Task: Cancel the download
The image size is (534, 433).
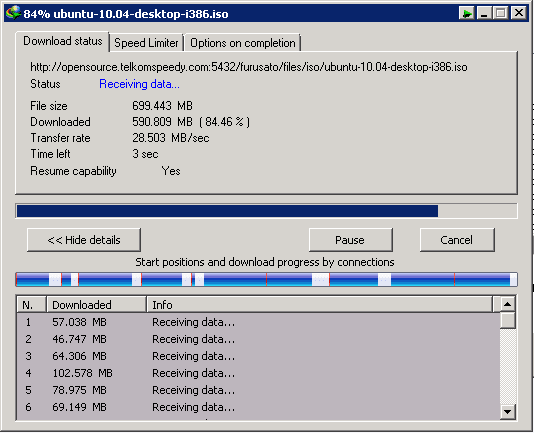Action: (x=457, y=240)
